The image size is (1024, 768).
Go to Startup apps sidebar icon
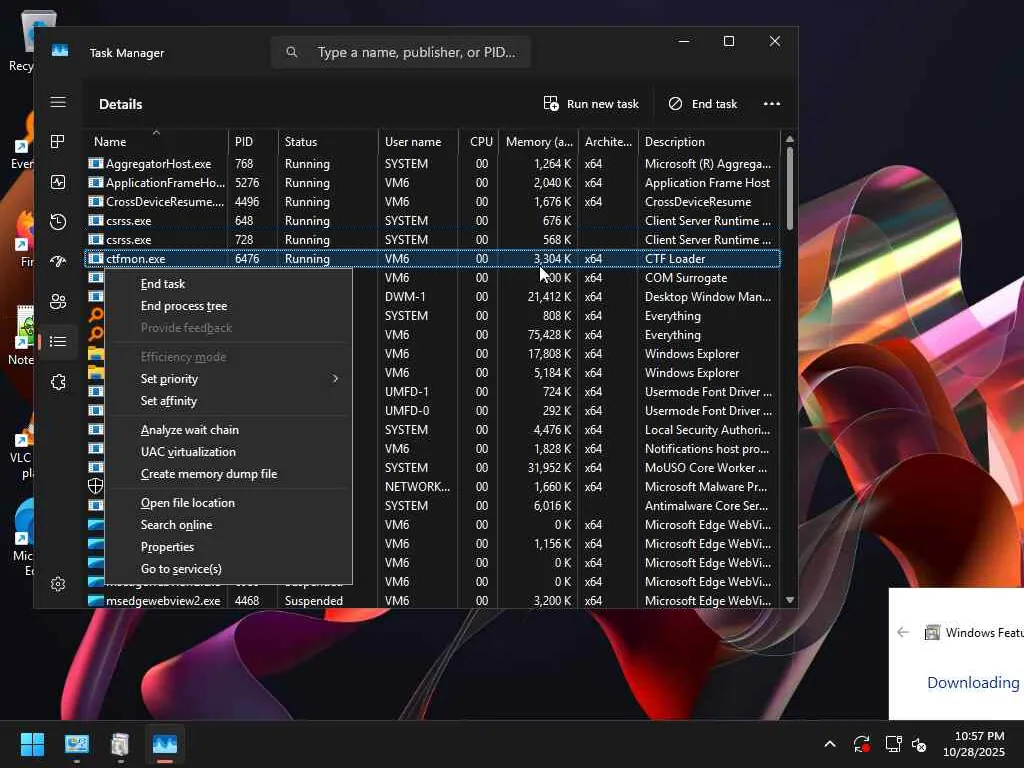[58, 262]
